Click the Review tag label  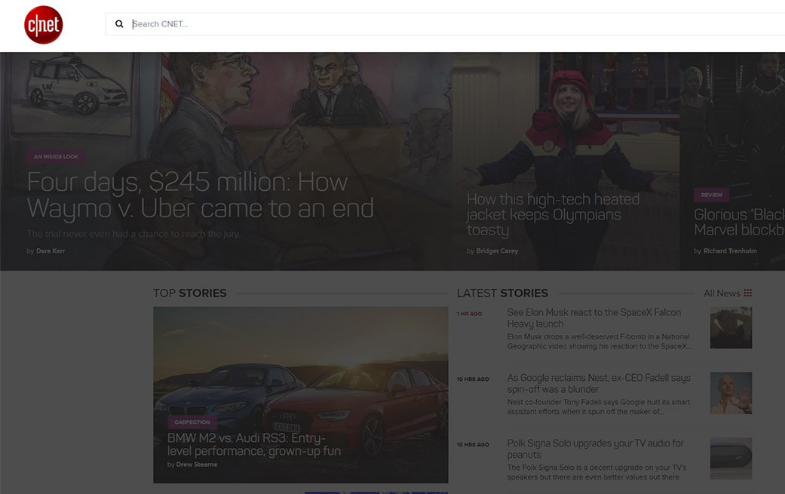(x=711, y=195)
